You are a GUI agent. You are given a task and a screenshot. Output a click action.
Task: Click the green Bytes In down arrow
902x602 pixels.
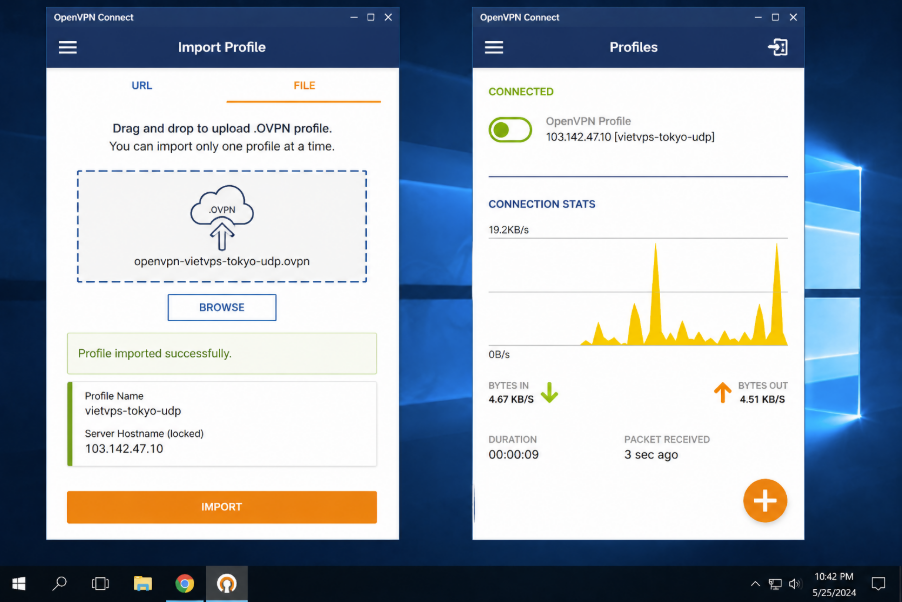point(549,393)
